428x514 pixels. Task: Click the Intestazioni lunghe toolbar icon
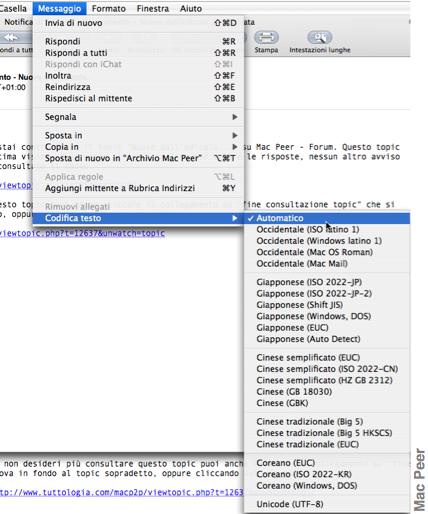click(320, 38)
